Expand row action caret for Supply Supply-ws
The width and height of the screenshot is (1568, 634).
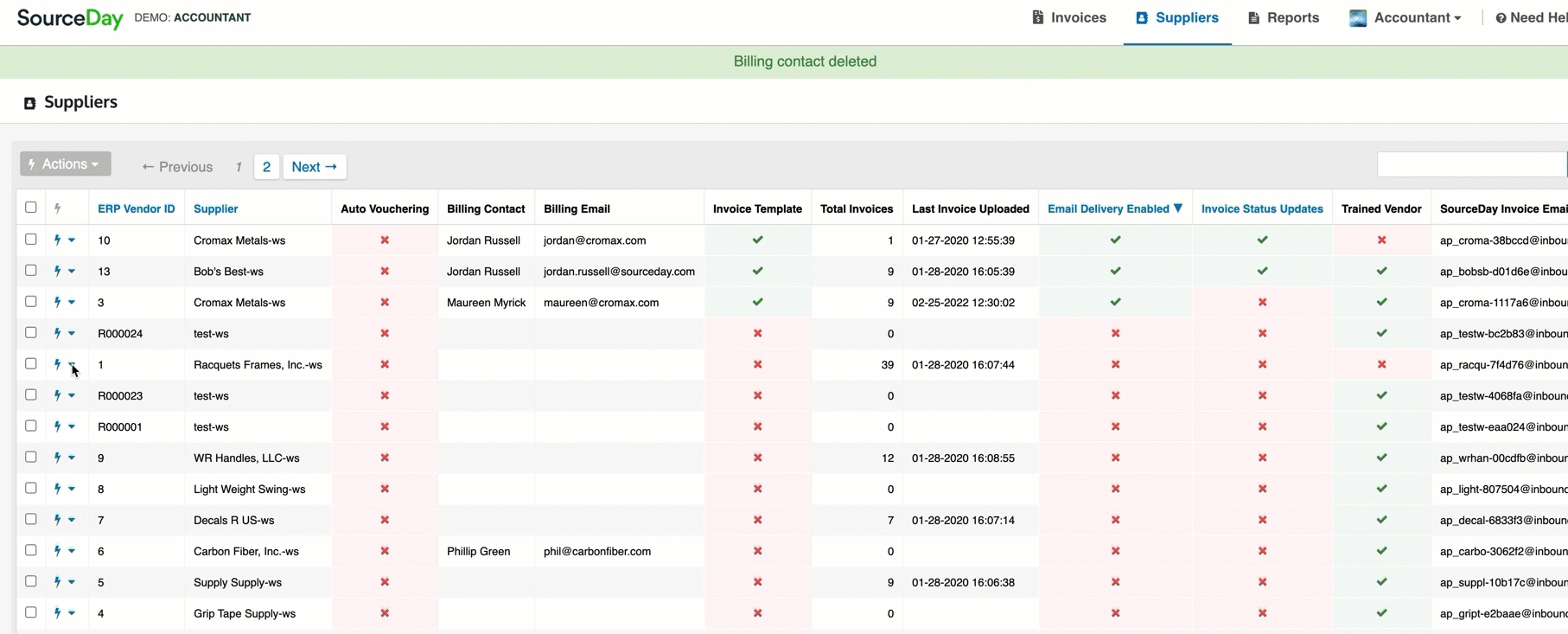(x=72, y=583)
